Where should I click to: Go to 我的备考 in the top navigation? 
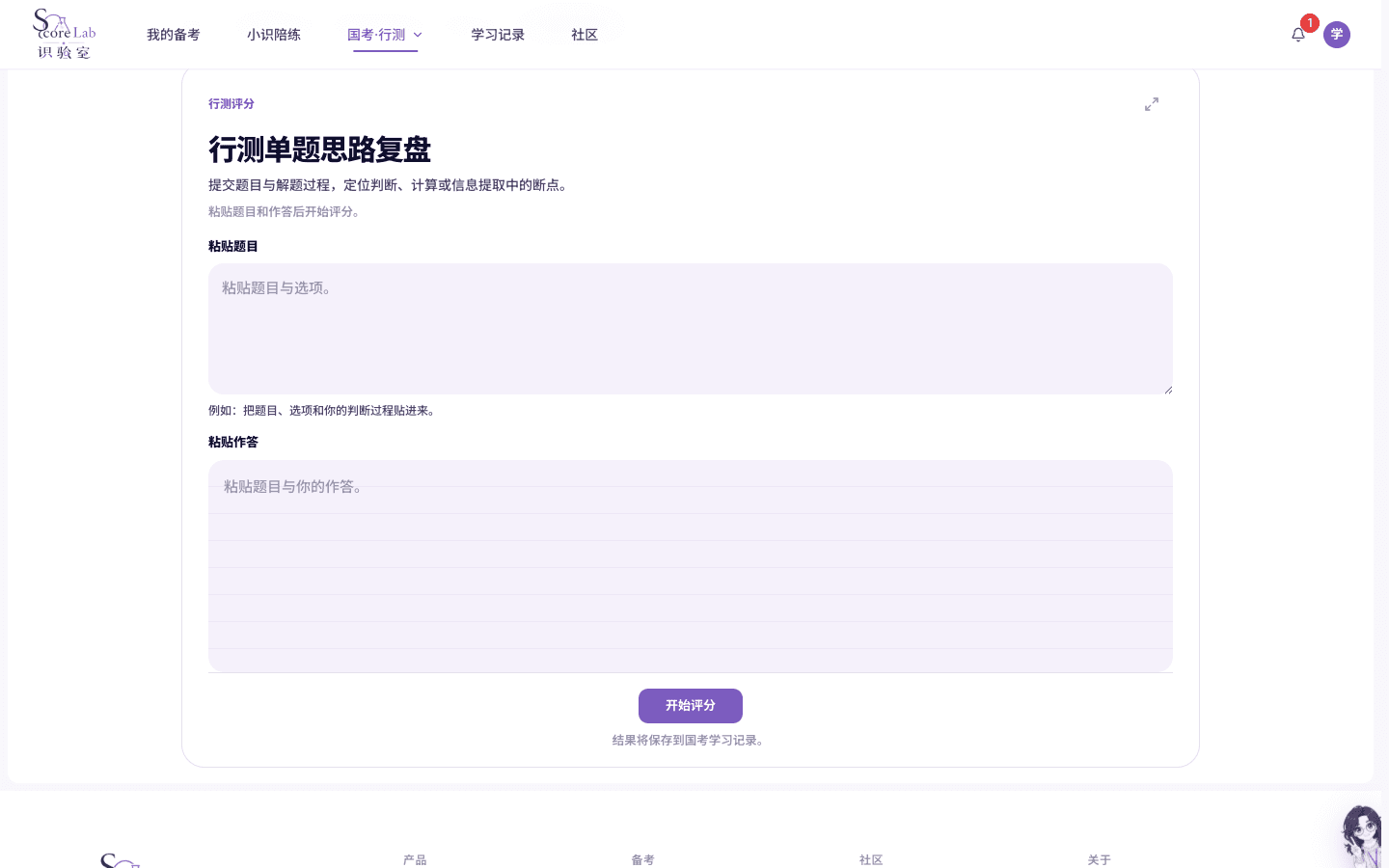[x=174, y=35]
